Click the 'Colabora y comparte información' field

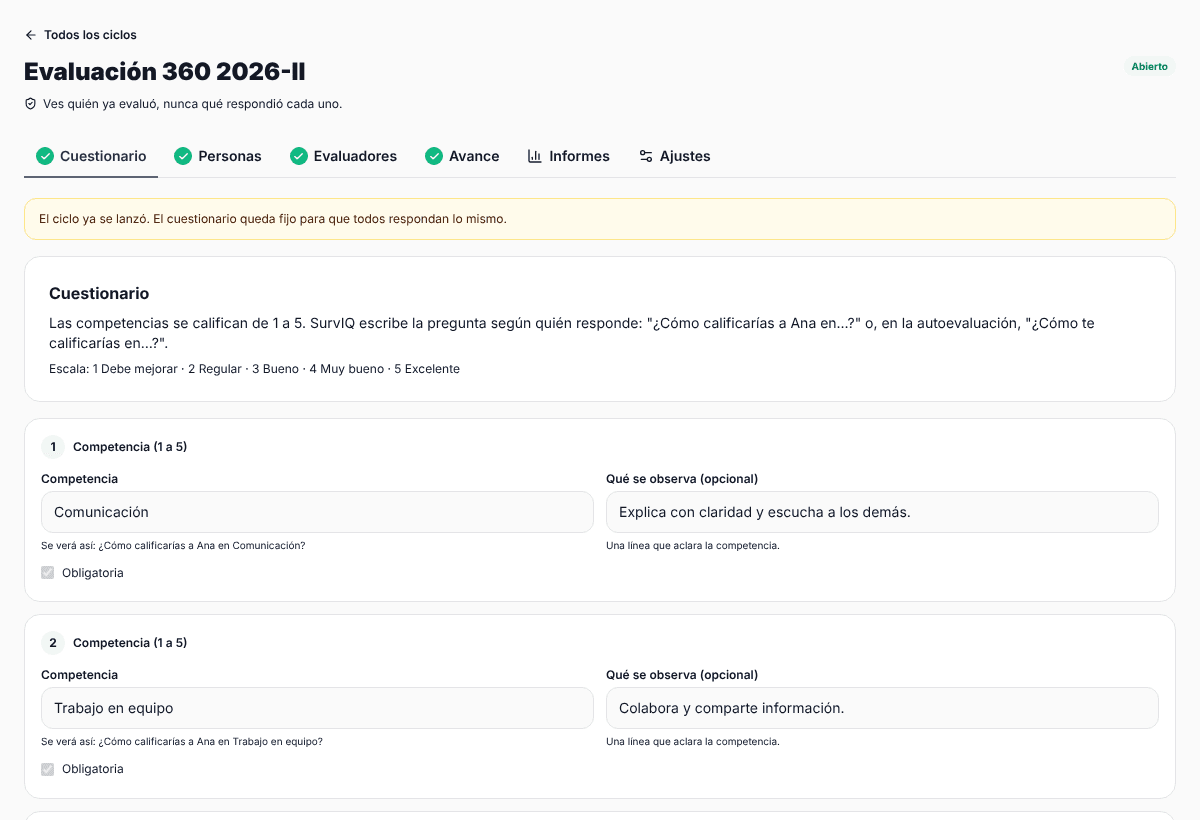coord(882,708)
